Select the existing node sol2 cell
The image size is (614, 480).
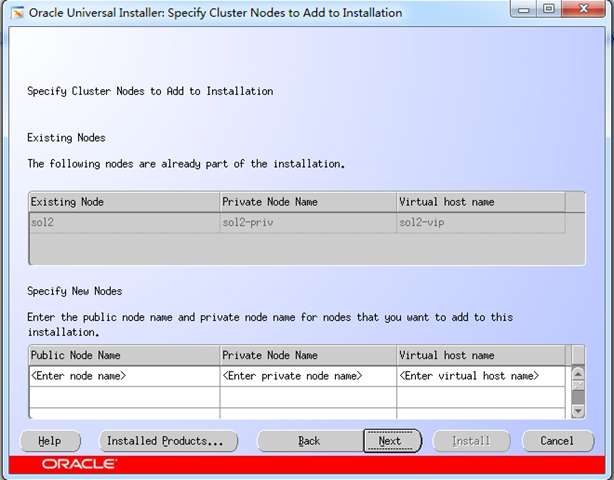125,223
